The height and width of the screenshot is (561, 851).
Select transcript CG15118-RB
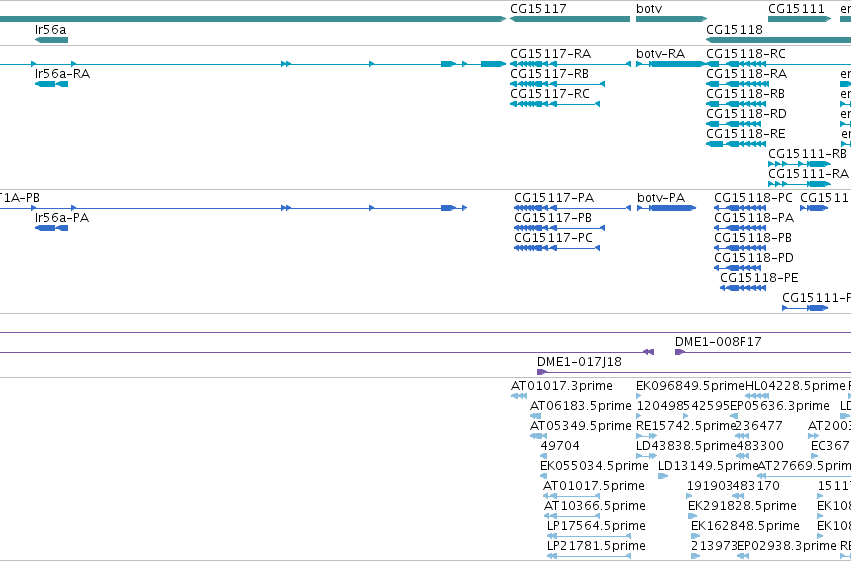745,94
